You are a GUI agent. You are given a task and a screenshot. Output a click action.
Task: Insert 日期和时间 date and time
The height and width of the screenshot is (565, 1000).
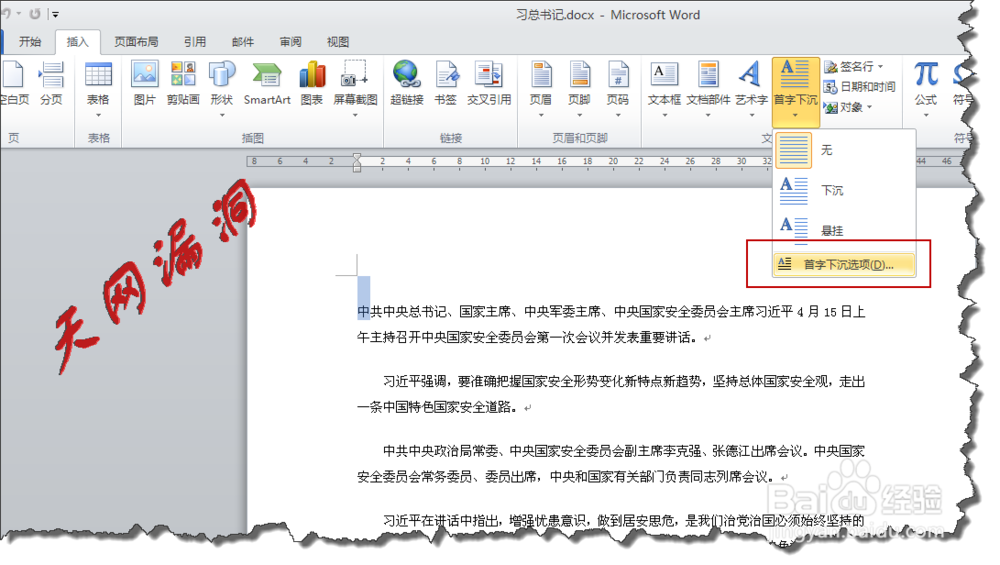pos(860,87)
